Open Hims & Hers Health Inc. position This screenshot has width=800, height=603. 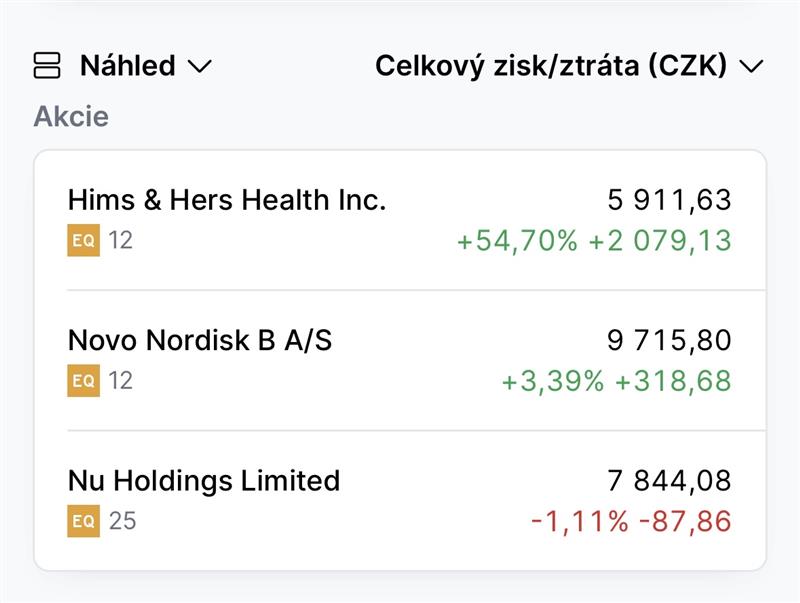tap(226, 200)
